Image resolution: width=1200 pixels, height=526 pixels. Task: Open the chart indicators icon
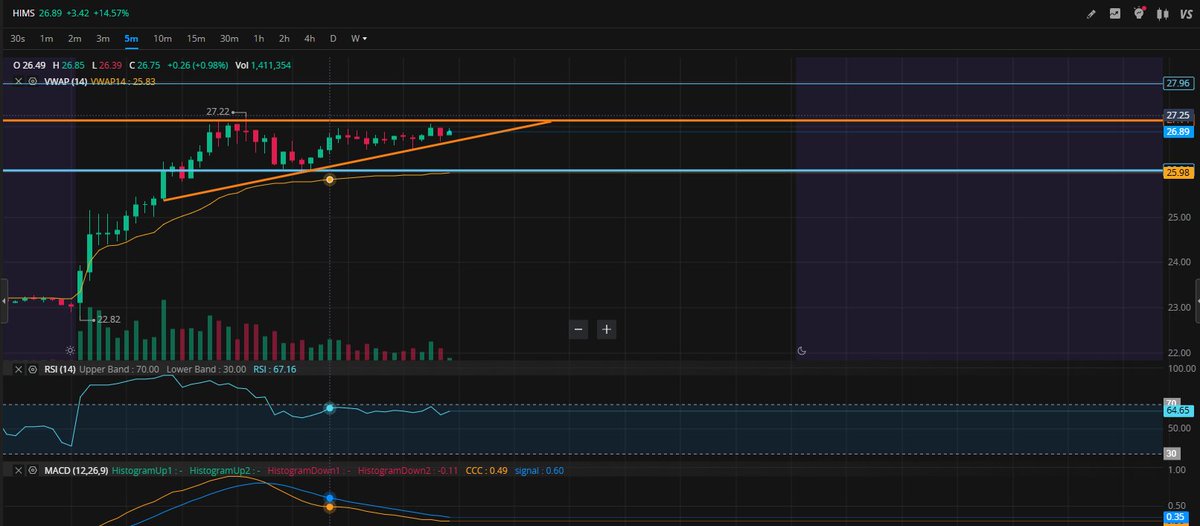[x=1115, y=14]
